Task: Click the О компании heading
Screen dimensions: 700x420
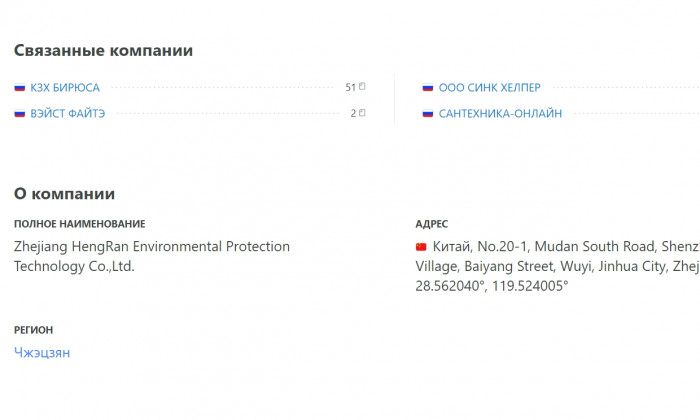Action: (64, 194)
